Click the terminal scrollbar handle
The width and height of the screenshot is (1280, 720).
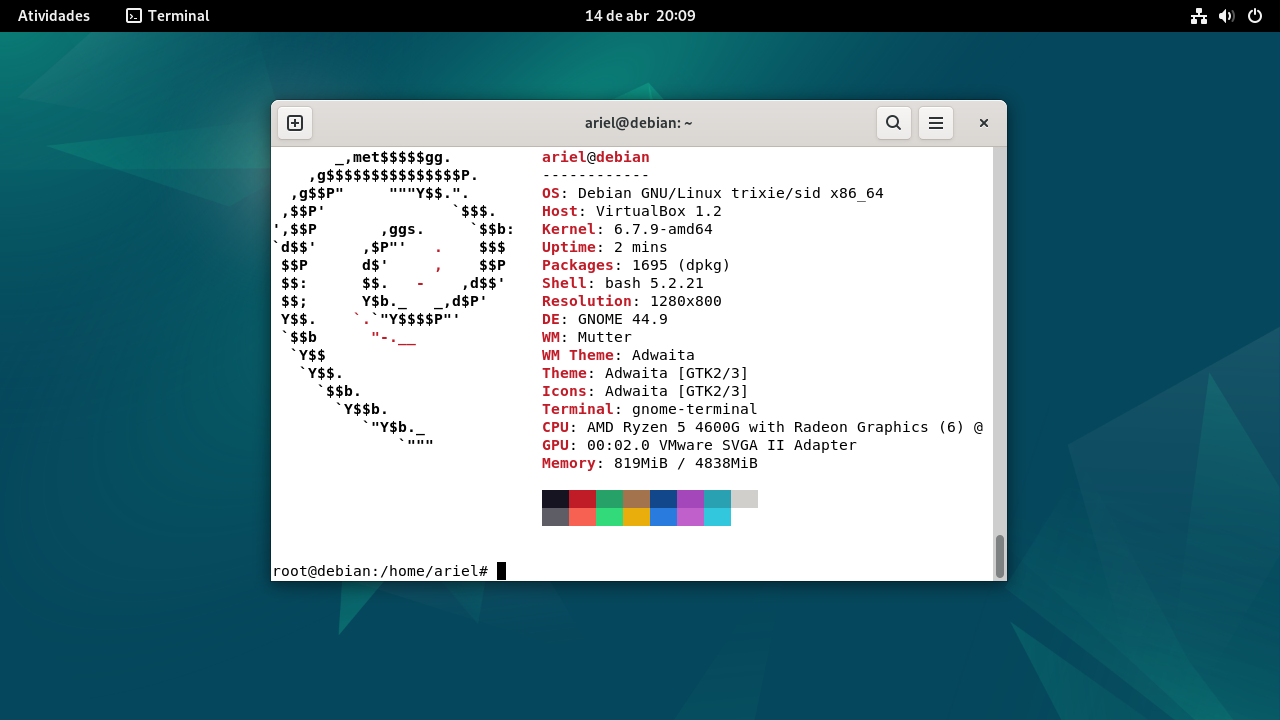[1000, 556]
